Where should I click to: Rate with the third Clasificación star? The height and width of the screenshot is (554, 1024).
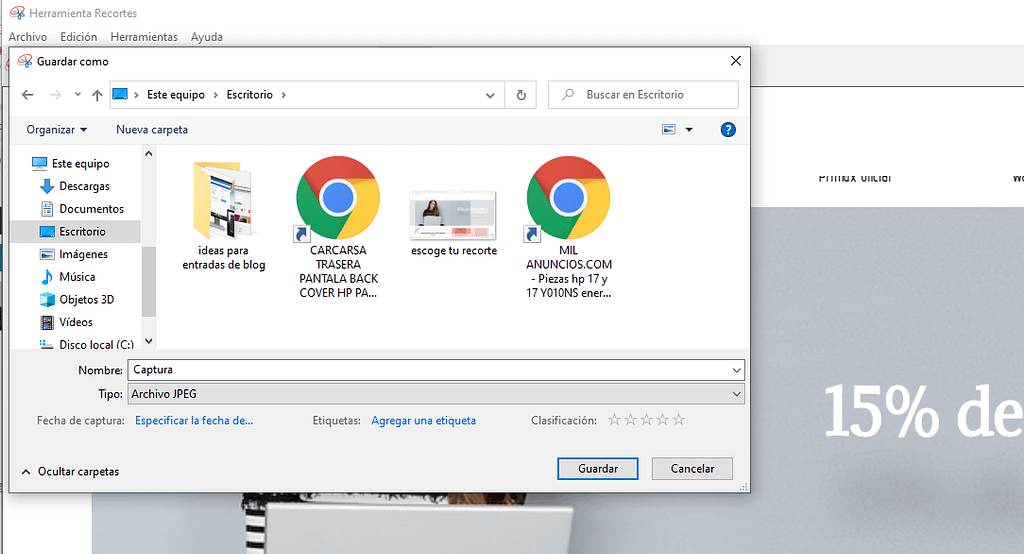click(647, 419)
